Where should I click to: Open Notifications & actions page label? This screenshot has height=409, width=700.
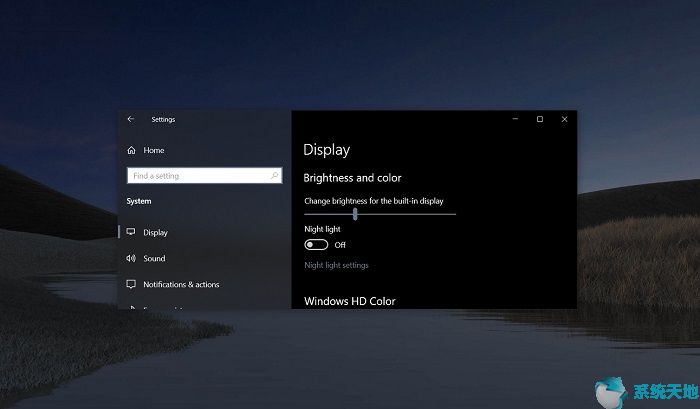point(181,284)
